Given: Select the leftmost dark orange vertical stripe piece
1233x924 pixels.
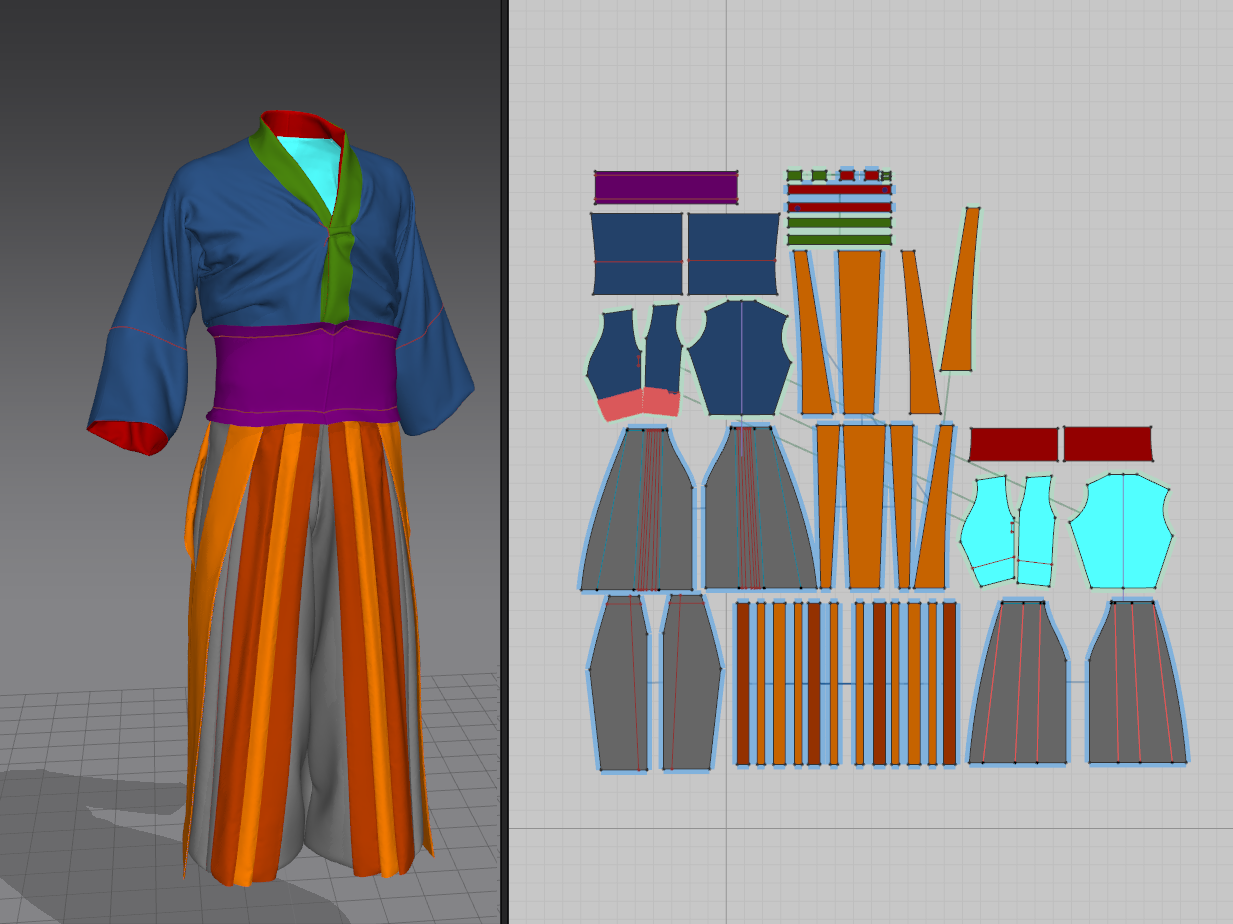Looking at the screenshot, I should pos(743,683).
